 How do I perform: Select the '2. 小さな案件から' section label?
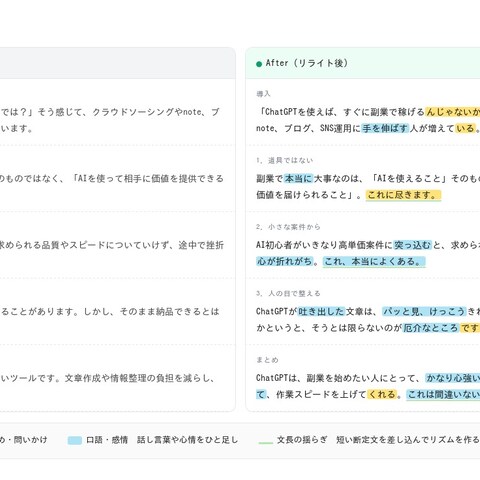pos(288,227)
